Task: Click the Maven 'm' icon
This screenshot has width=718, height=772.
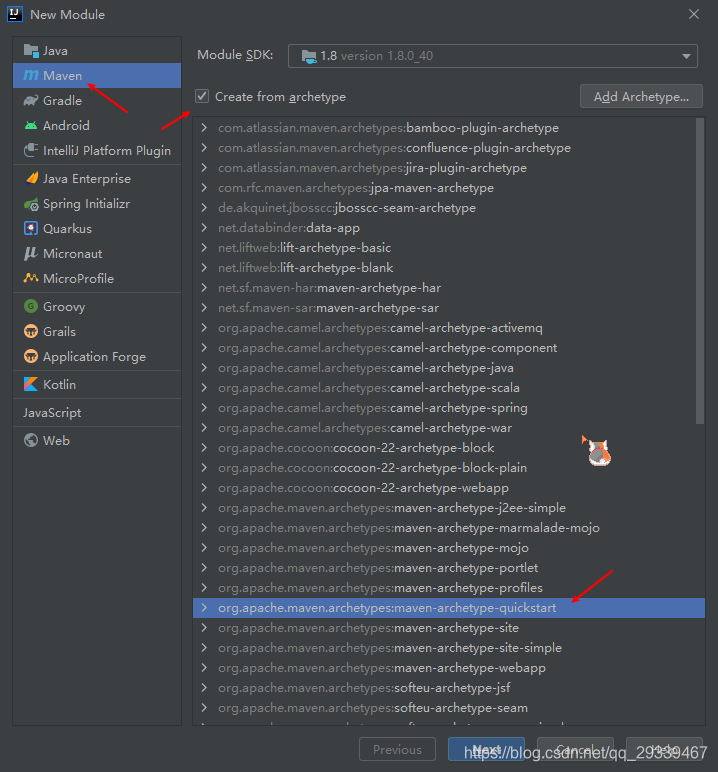Action: (31, 75)
